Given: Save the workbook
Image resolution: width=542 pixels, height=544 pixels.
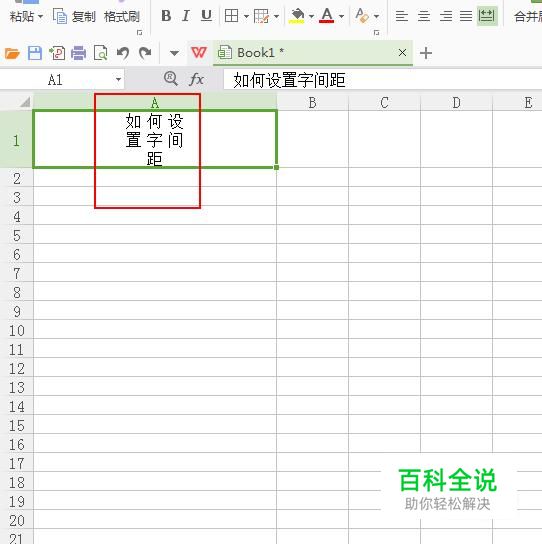Looking at the screenshot, I should point(35,53).
